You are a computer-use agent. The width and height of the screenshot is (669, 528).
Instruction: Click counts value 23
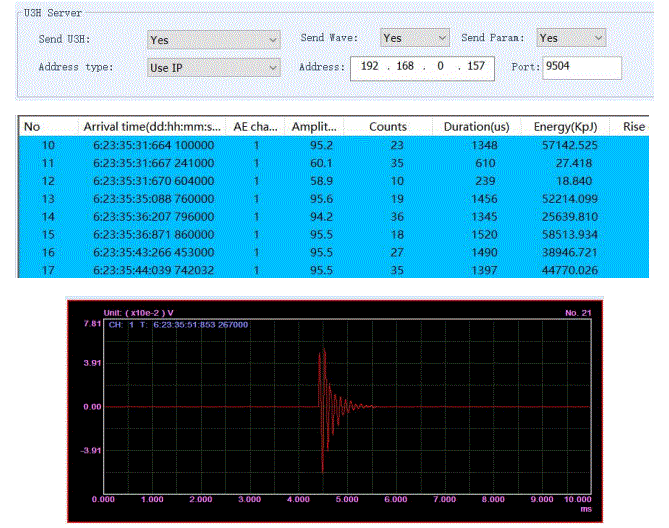(397, 145)
